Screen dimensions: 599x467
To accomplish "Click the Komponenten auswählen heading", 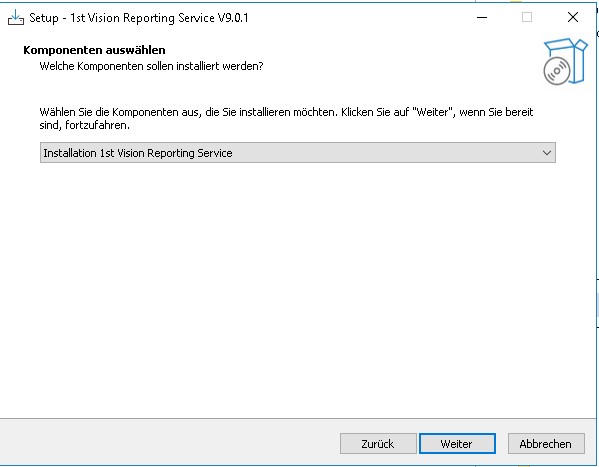I will coord(94,50).
